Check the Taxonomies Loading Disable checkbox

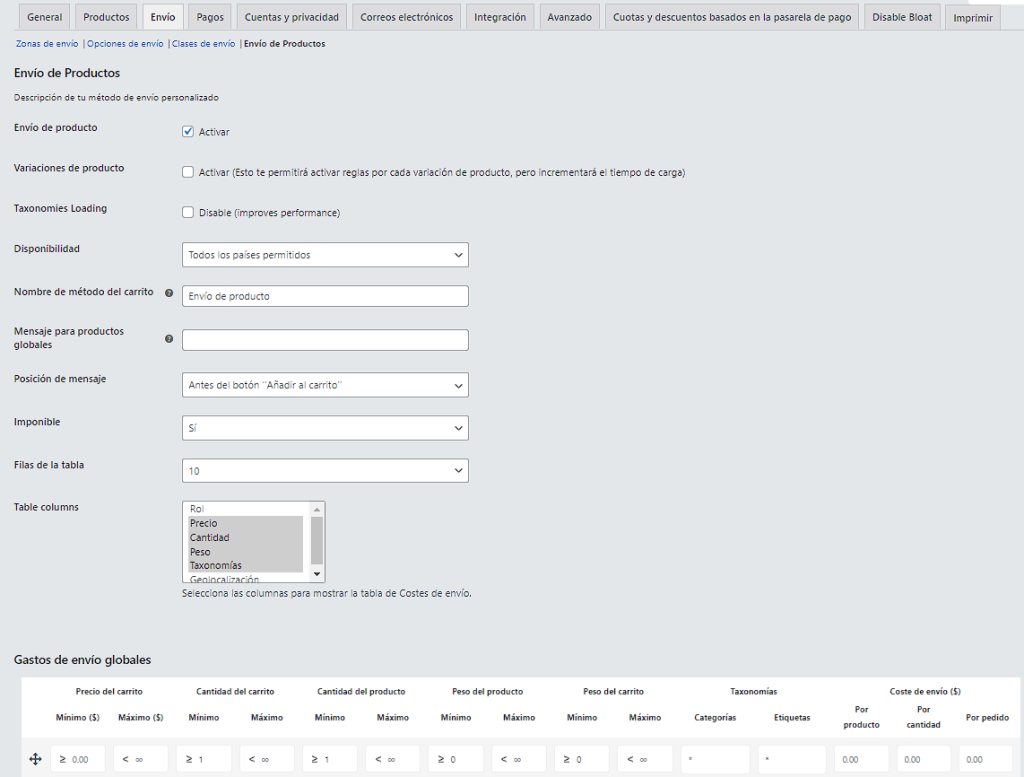[188, 212]
